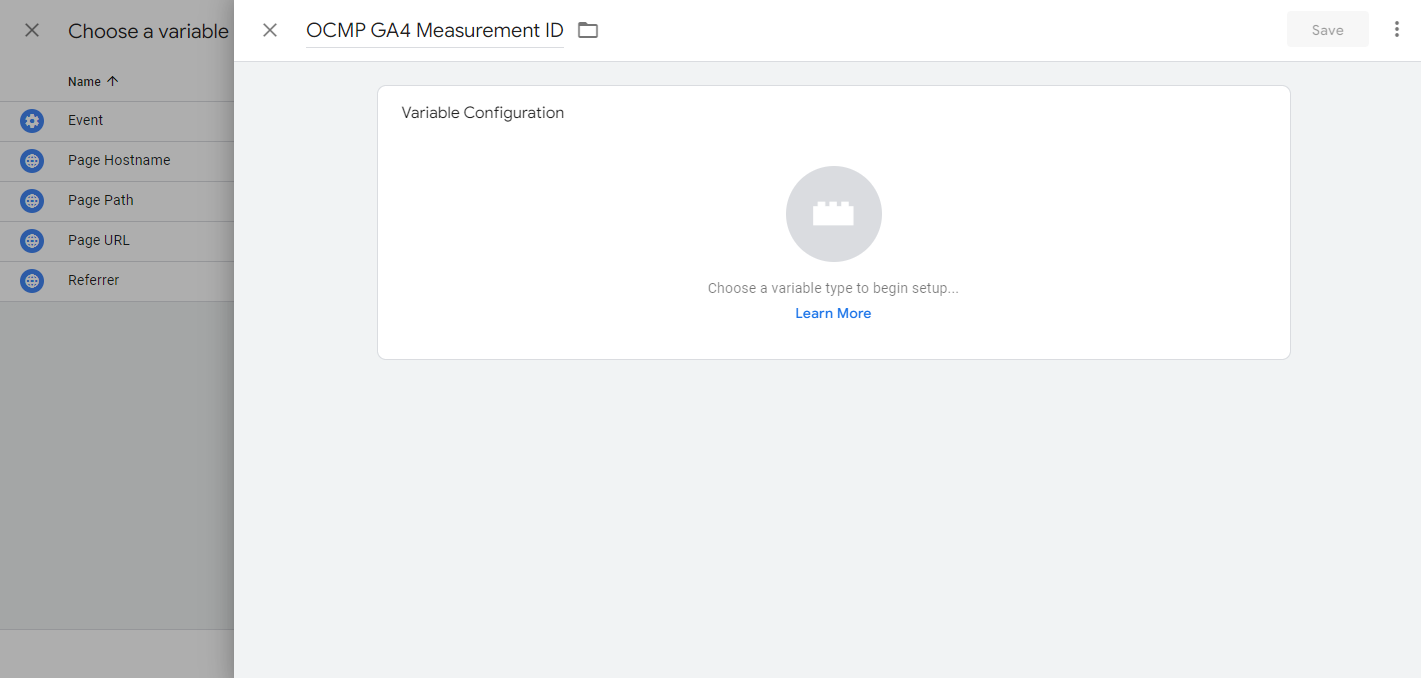Select the Page URL variable
This screenshot has height=678, width=1421.
click(117, 241)
